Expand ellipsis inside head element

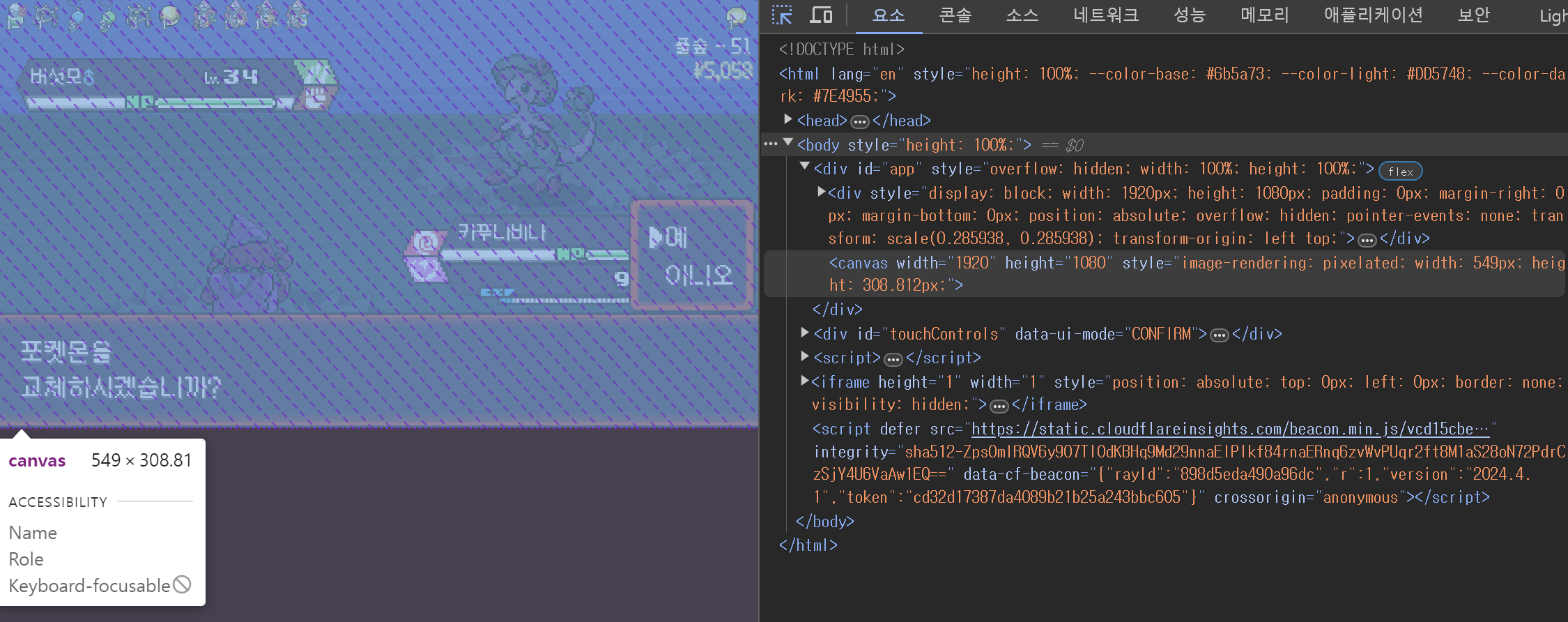pyautogui.click(x=860, y=122)
